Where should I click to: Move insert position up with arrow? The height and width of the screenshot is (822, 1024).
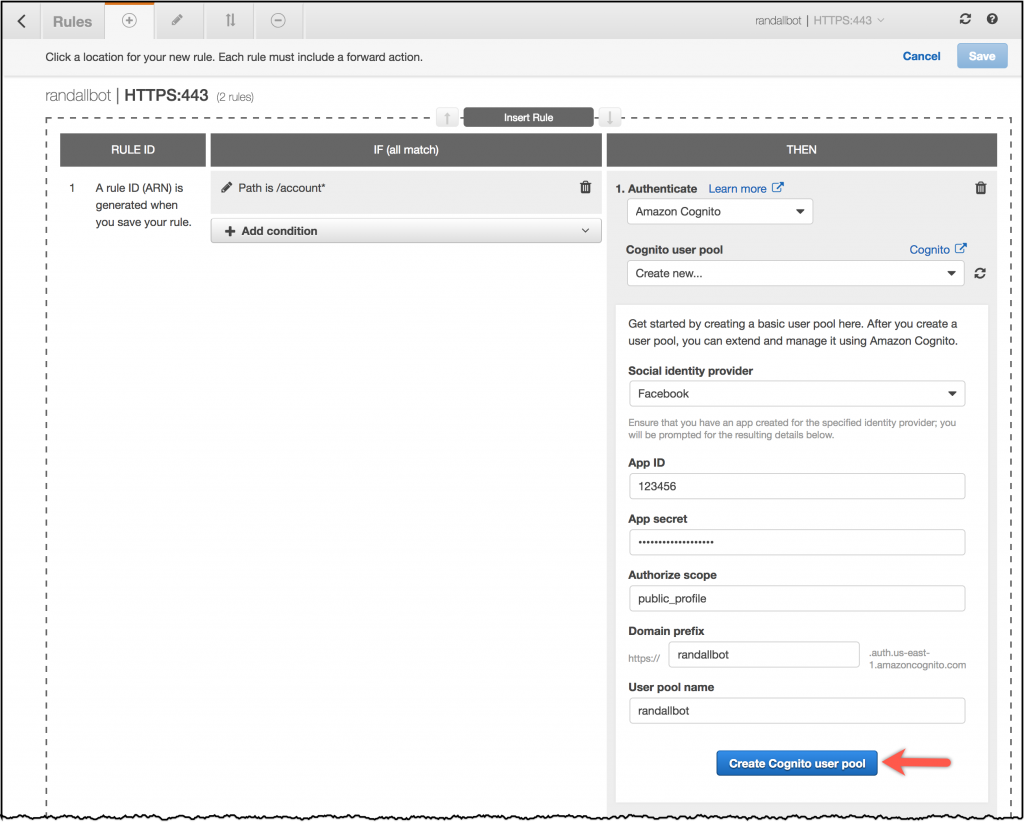click(x=447, y=118)
